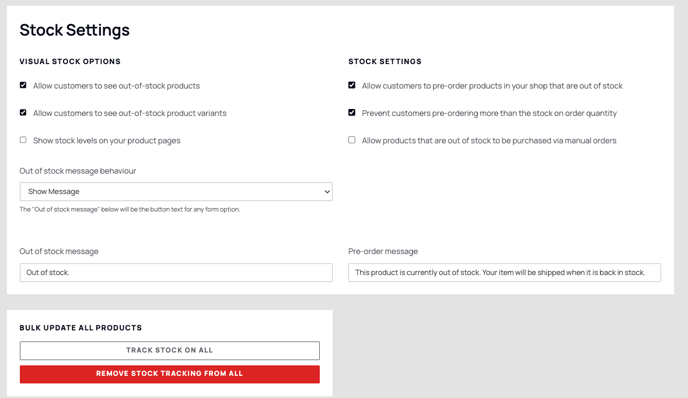Click the Out of stock message field
Screen dimensions: 688x398
point(176,273)
